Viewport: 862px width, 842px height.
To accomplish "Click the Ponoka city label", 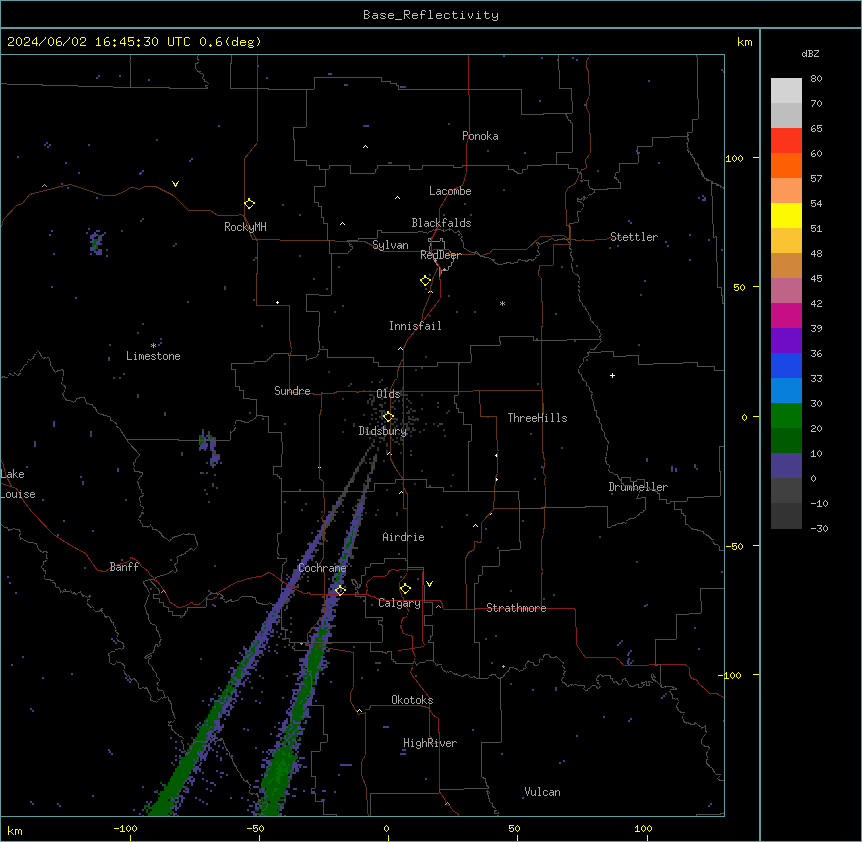I will pyautogui.click(x=480, y=136).
